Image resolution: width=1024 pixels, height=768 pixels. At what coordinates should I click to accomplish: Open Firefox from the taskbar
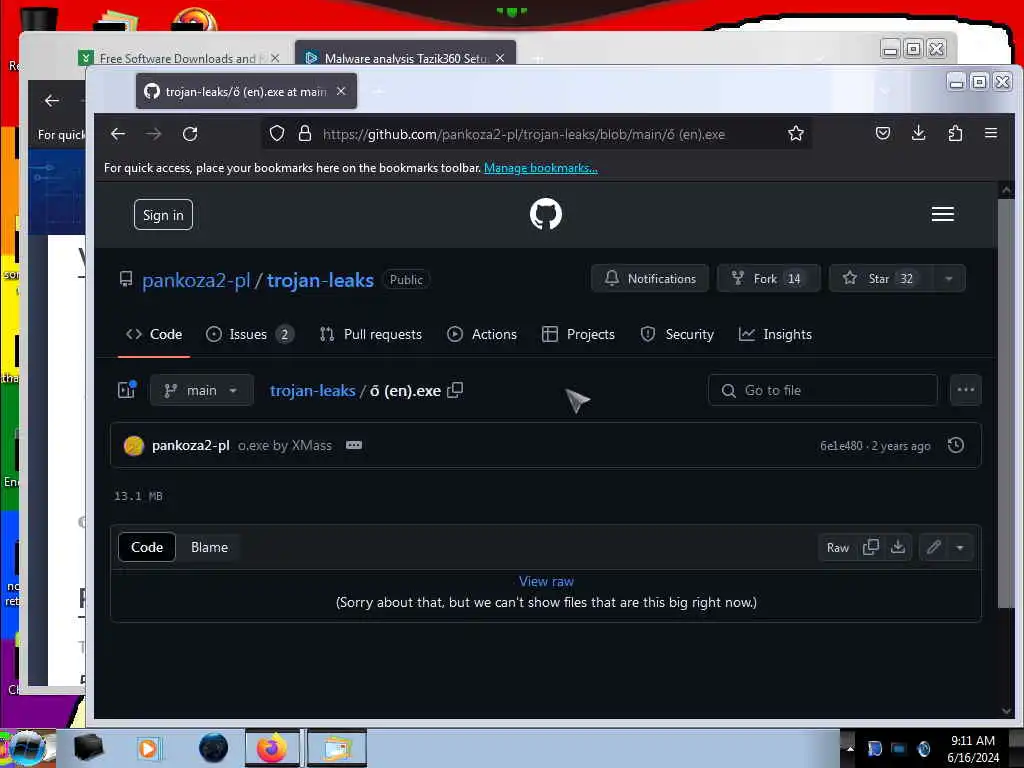pos(272,748)
